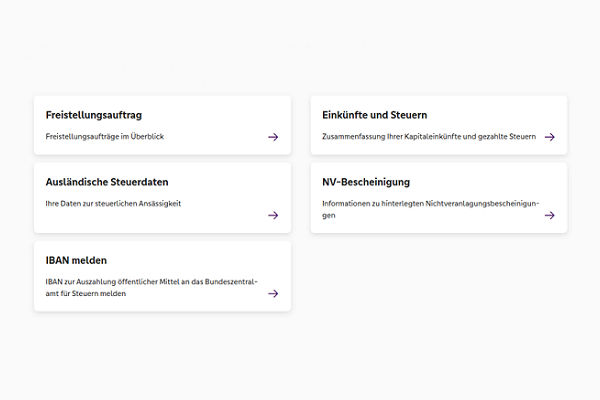The image size is (600, 400).
Task: Select the IBAN melden heading
Action: (76, 260)
